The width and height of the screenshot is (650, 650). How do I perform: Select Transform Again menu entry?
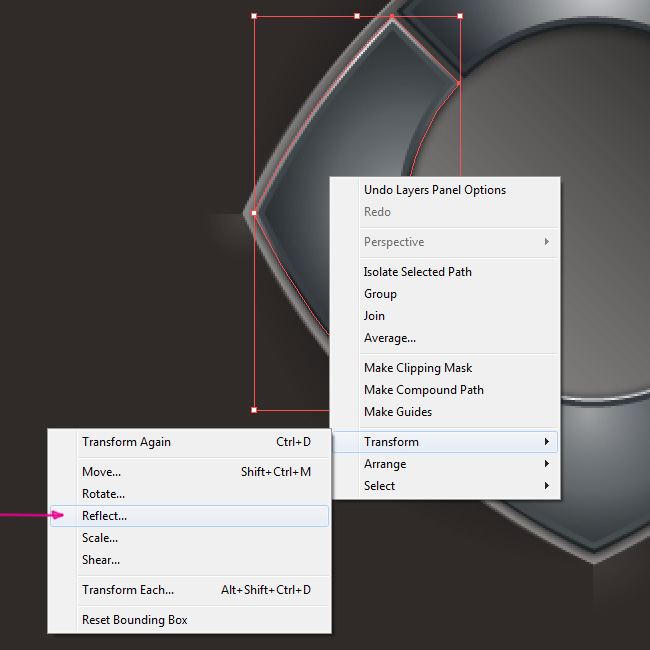(x=126, y=442)
